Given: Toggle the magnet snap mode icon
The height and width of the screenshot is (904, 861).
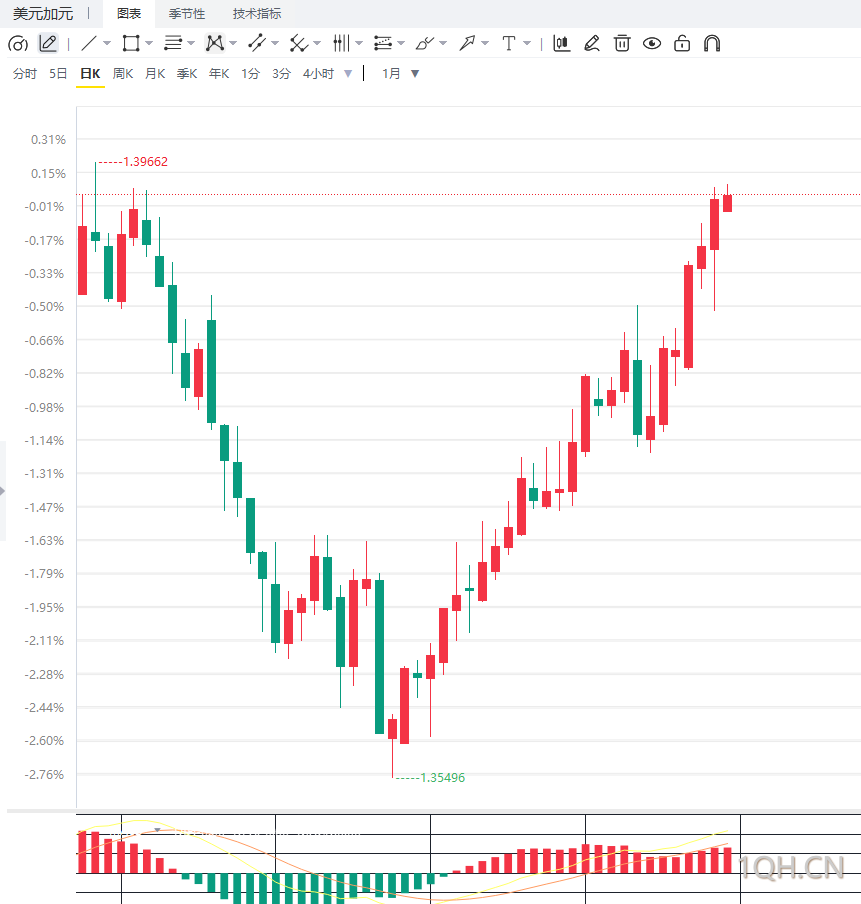Looking at the screenshot, I should (x=712, y=43).
